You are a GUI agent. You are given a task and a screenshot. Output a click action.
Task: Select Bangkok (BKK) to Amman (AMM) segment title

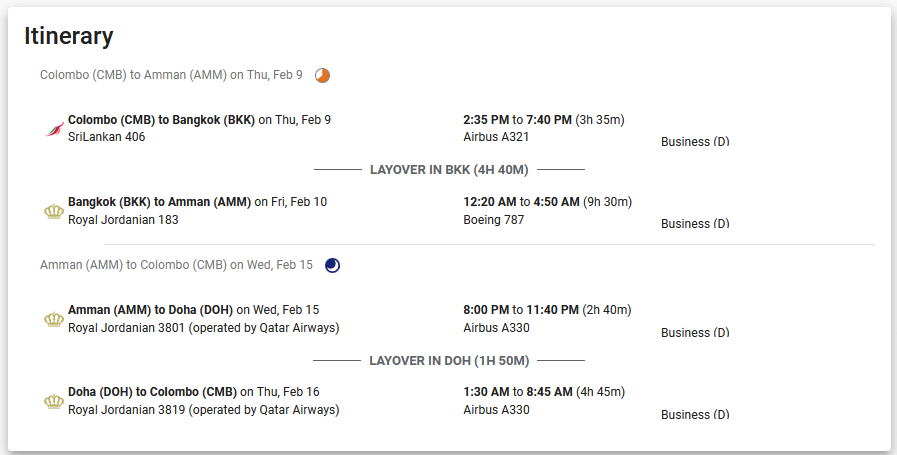point(159,201)
